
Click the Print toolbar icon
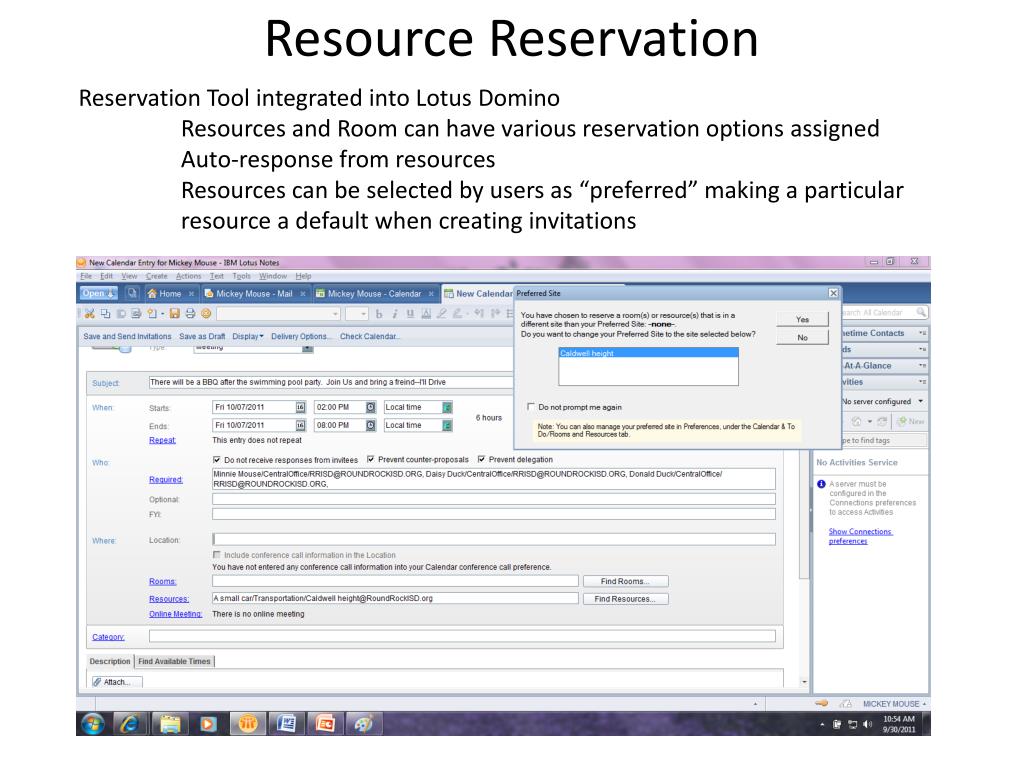pyautogui.click(x=190, y=313)
